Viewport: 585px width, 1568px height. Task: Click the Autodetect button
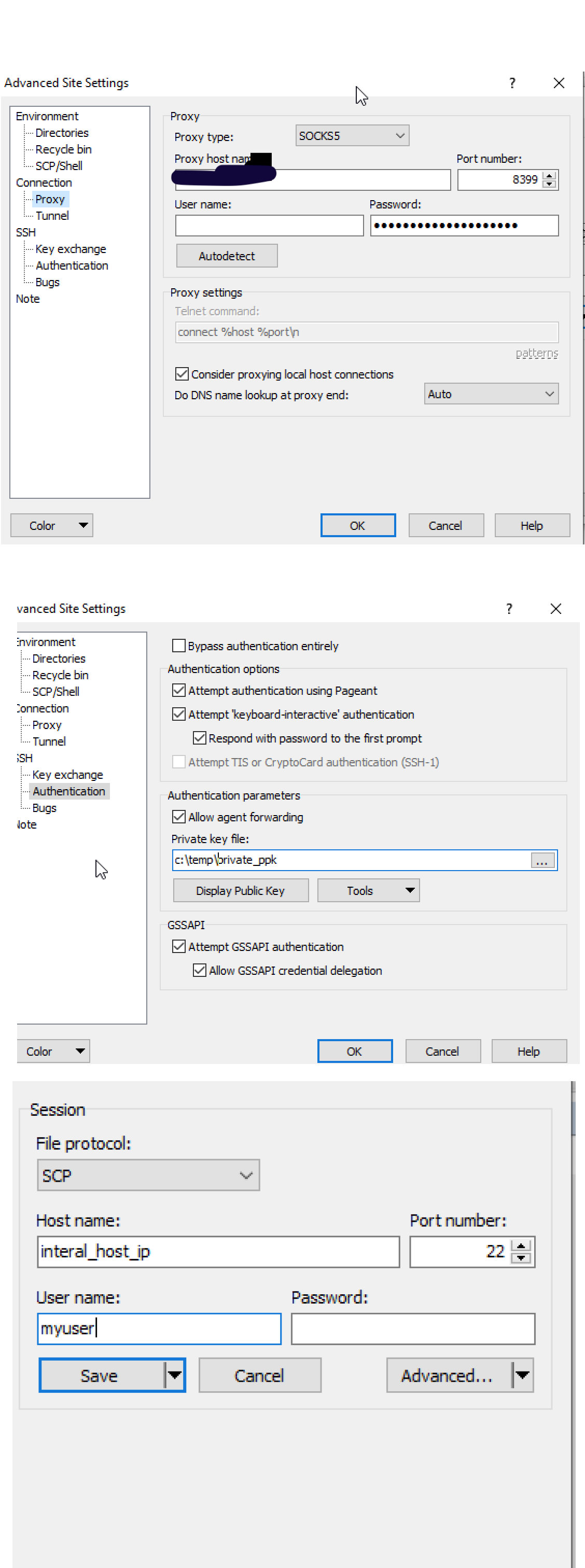[x=227, y=256]
